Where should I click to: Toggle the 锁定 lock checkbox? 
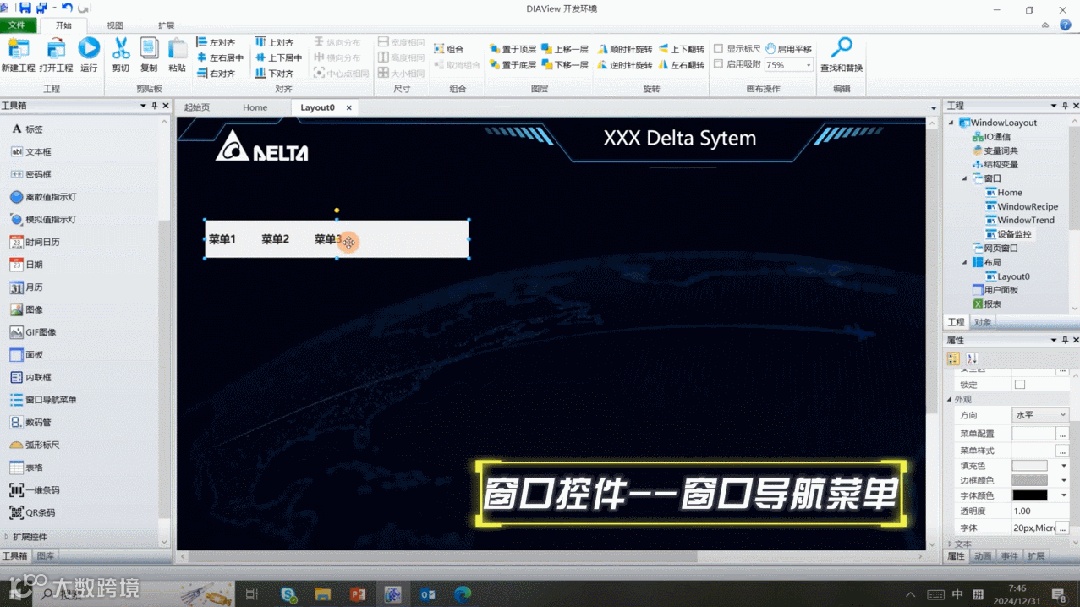coord(1020,384)
